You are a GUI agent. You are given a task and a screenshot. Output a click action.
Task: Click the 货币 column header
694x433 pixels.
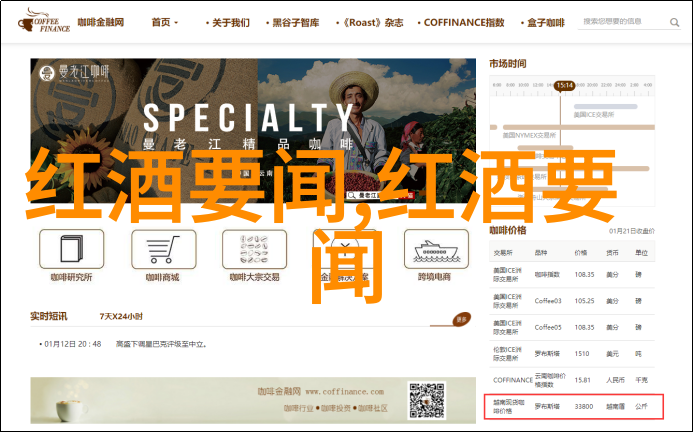(x=612, y=253)
